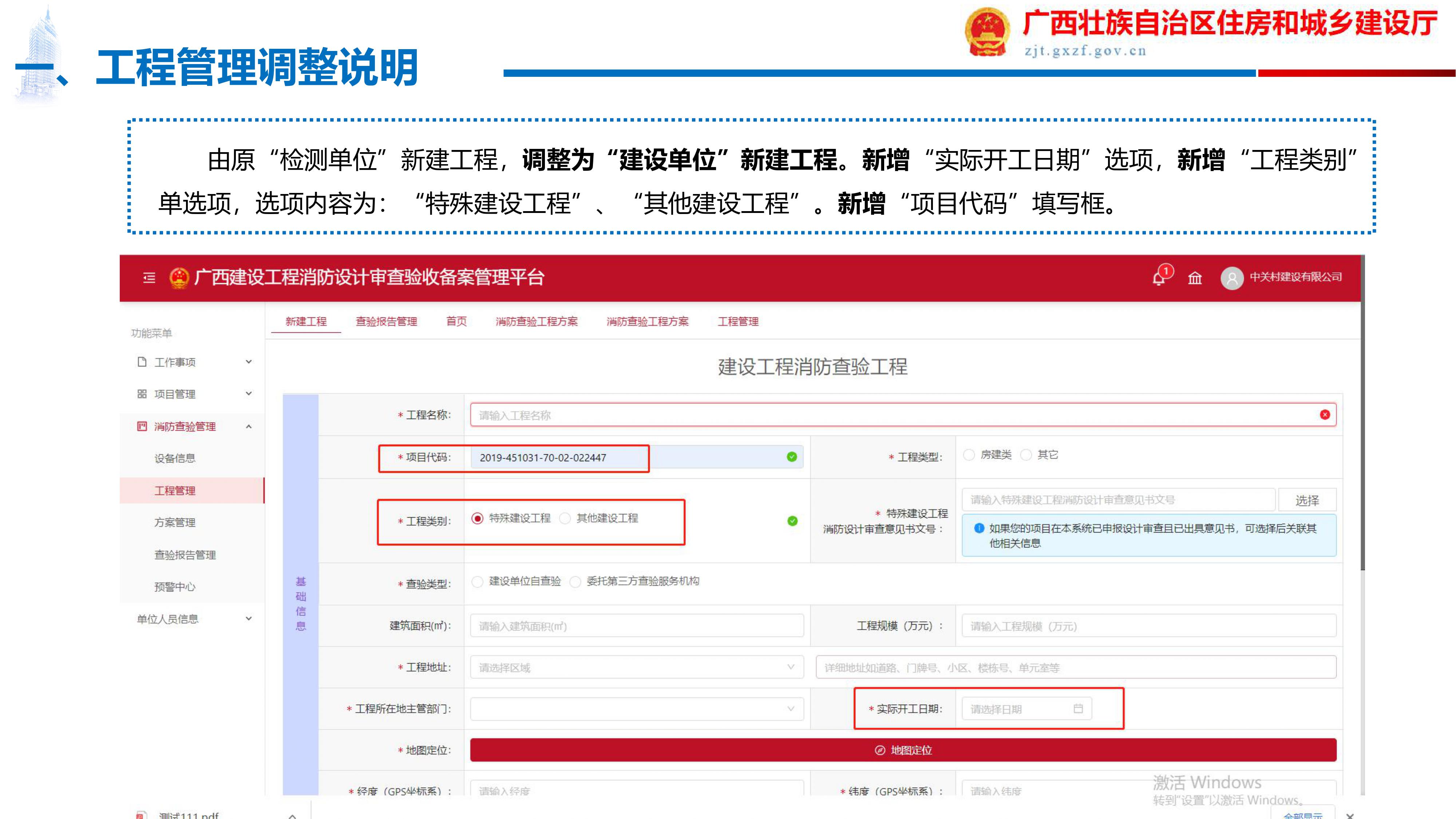Open the 首页 tab
This screenshot has width=1456, height=819.
click(456, 322)
